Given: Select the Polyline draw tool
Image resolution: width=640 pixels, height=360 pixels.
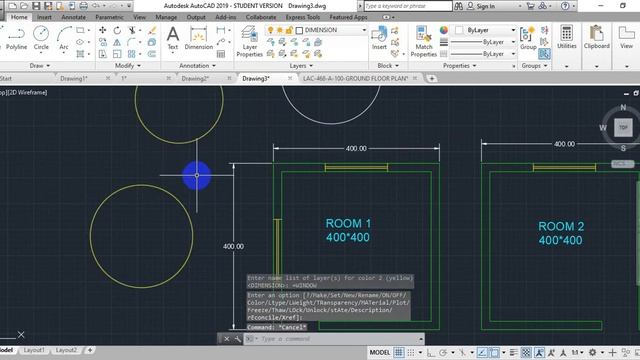Looking at the screenshot, I should click(x=16, y=38).
